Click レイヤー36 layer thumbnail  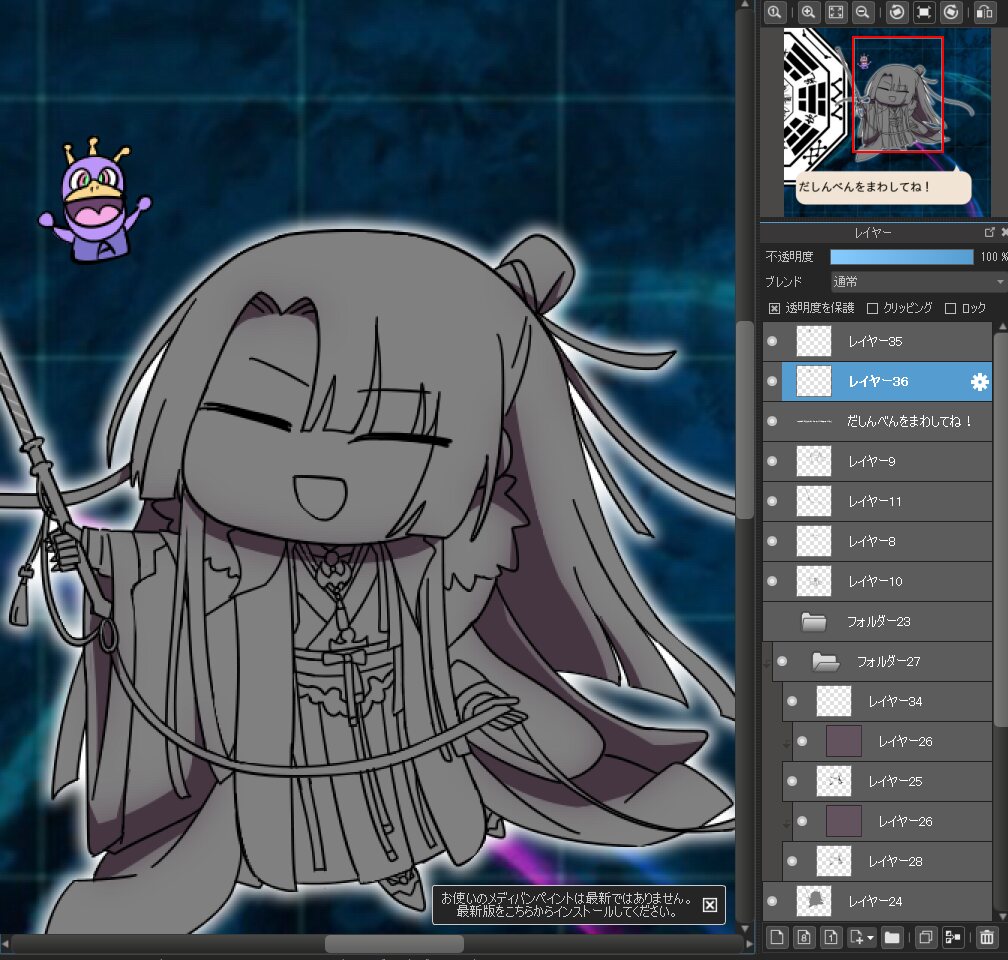[x=814, y=381]
